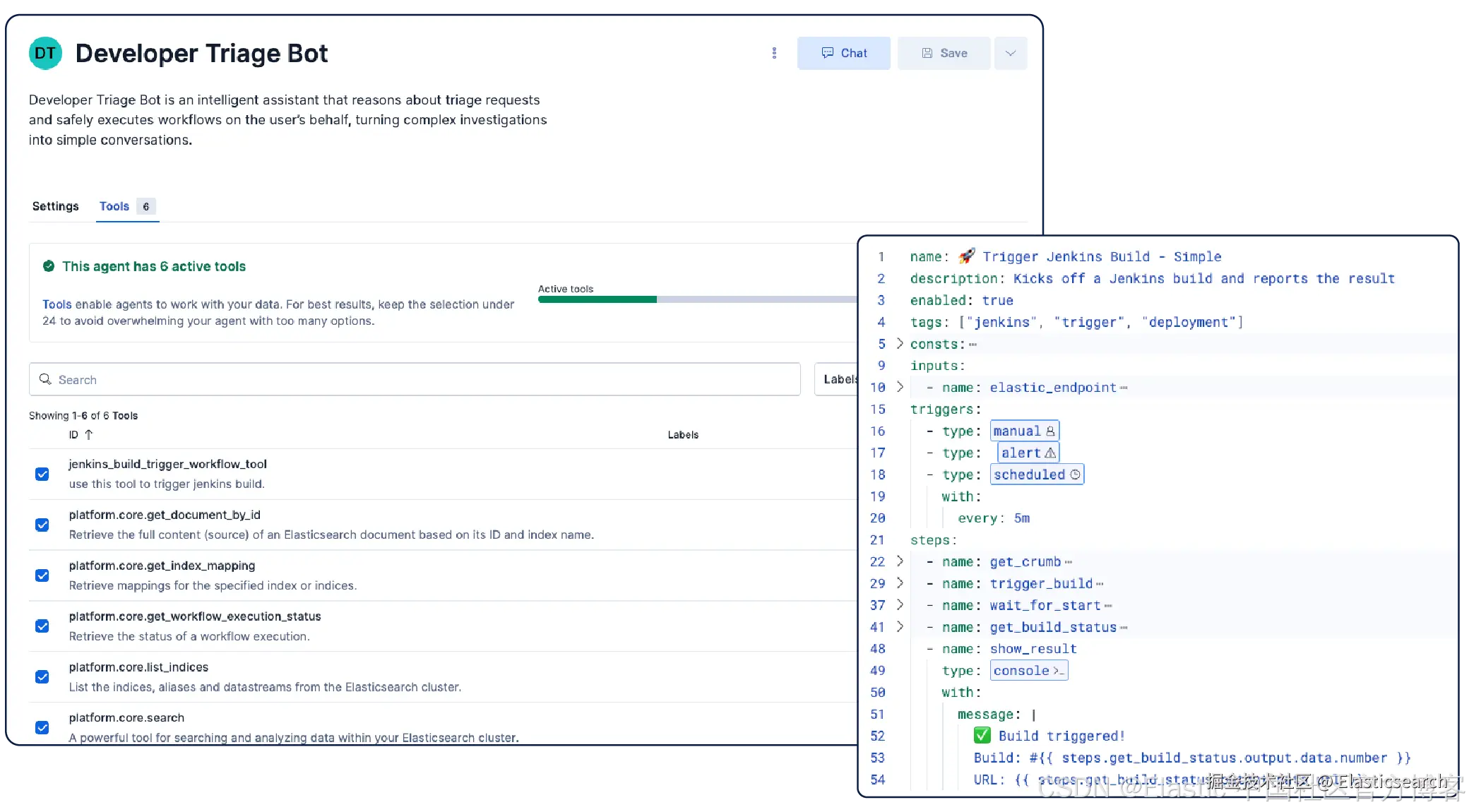Image resolution: width=1469 pixels, height=812 pixels.
Task: Click the search magnifier icon
Action: click(45, 379)
